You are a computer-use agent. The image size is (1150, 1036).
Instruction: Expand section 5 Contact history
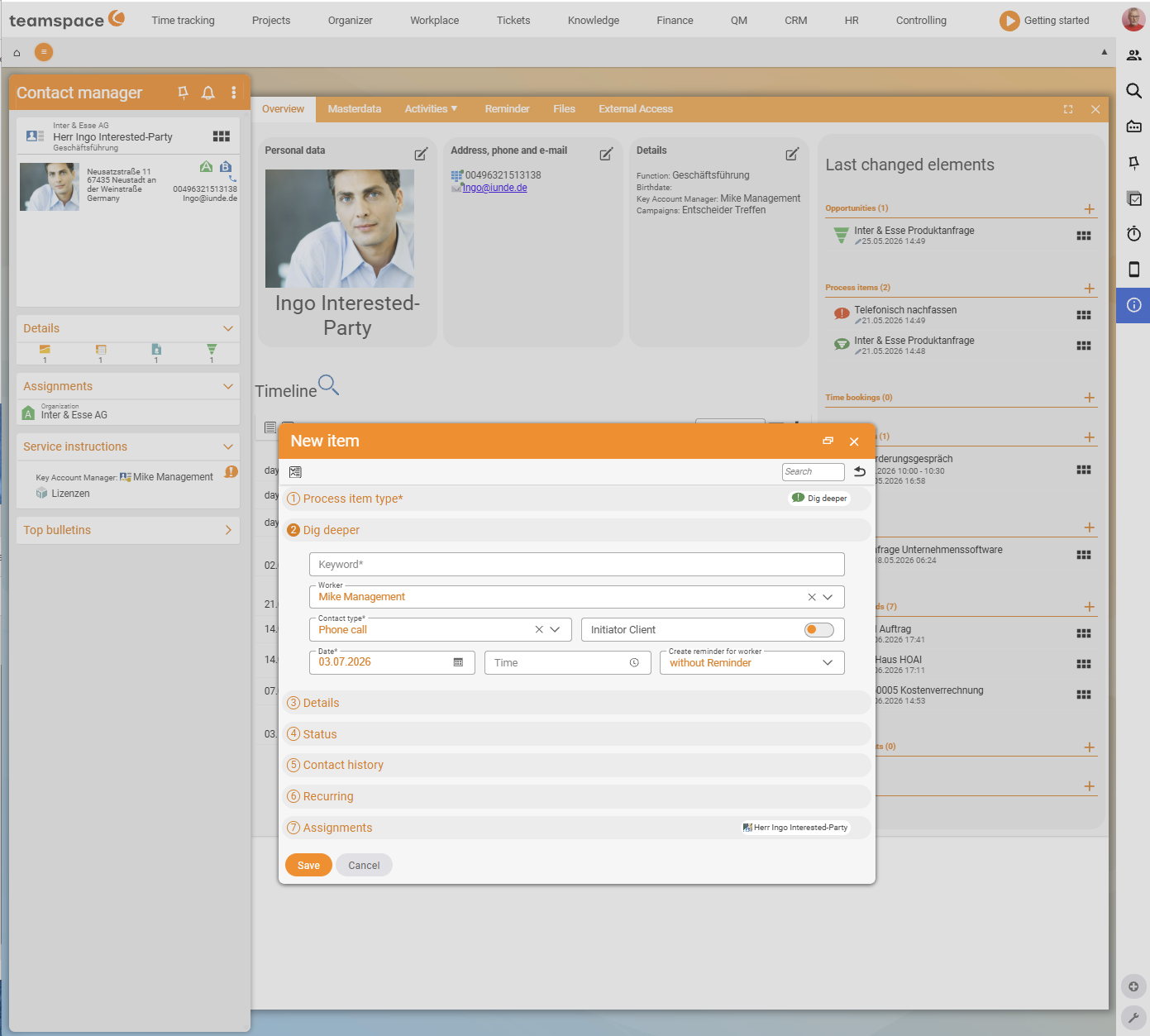(577, 765)
